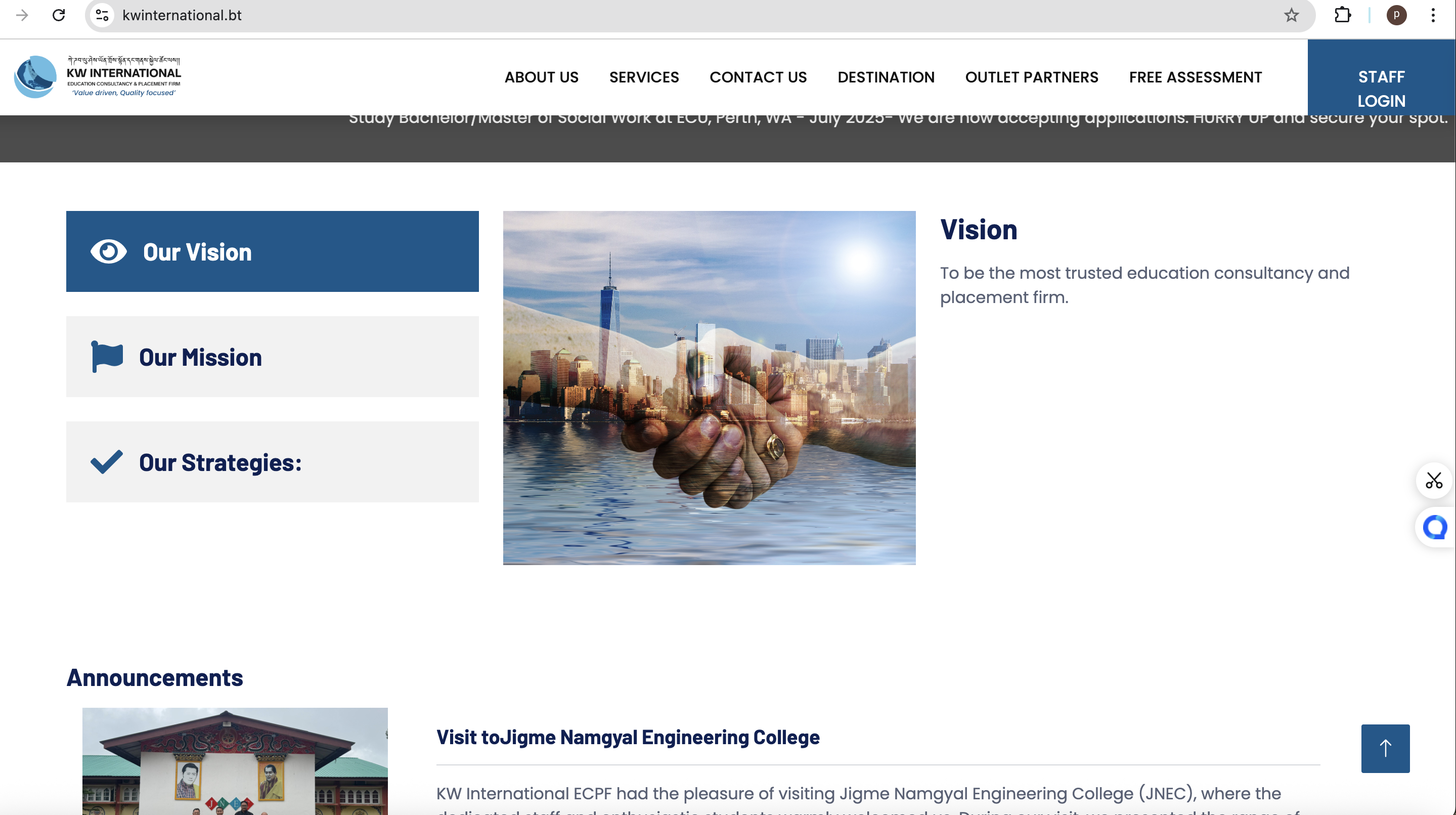Image resolution: width=1456 pixels, height=815 pixels.
Task: Select the Our Vision tab
Action: (x=272, y=251)
